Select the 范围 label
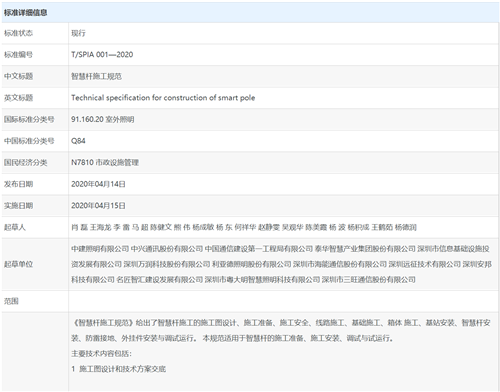The height and width of the screenshot is (392, 500). point(11,301)
